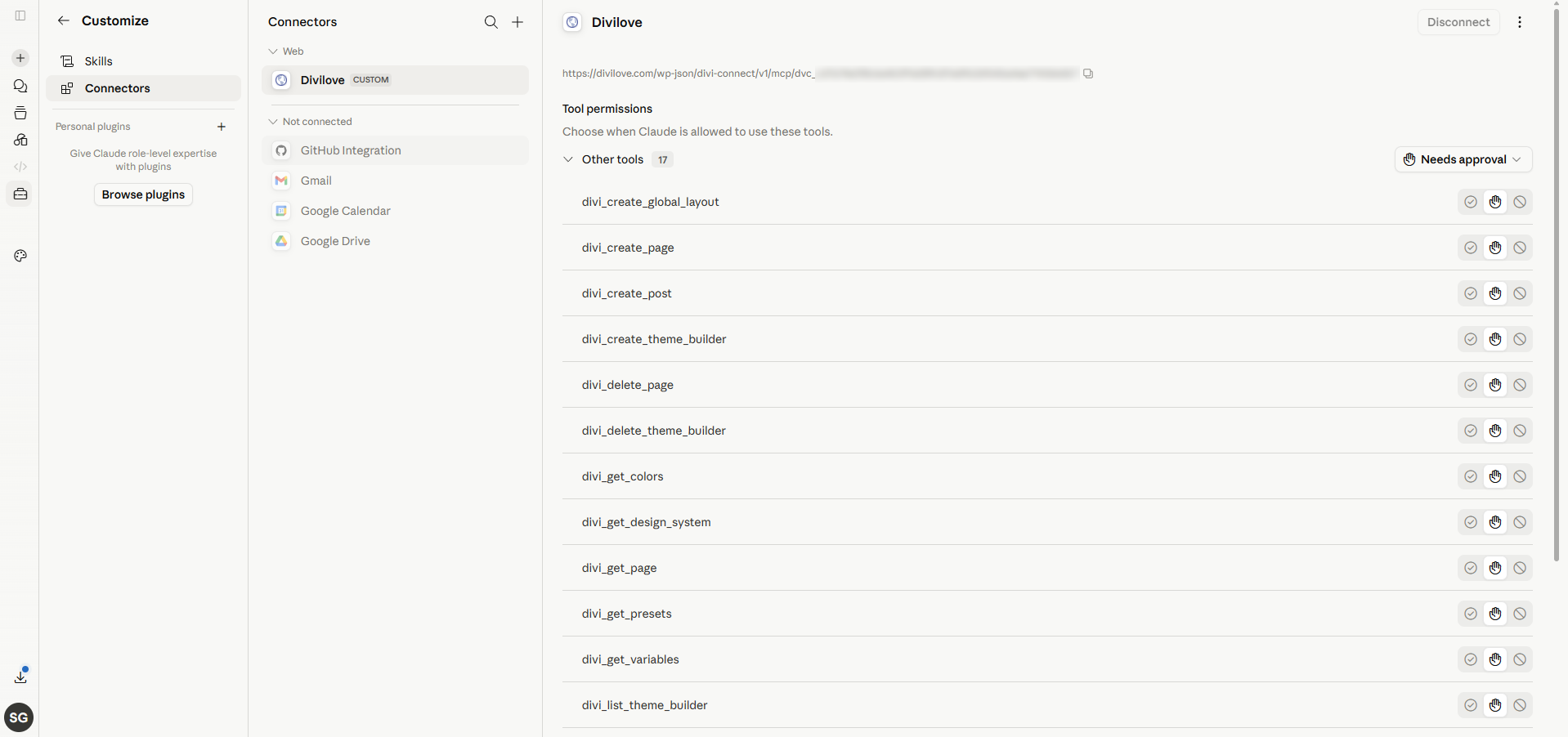Block divi_delete_page tool
The height and width of the screenshot is (737, 1568).
click(x=1520, y=385)
